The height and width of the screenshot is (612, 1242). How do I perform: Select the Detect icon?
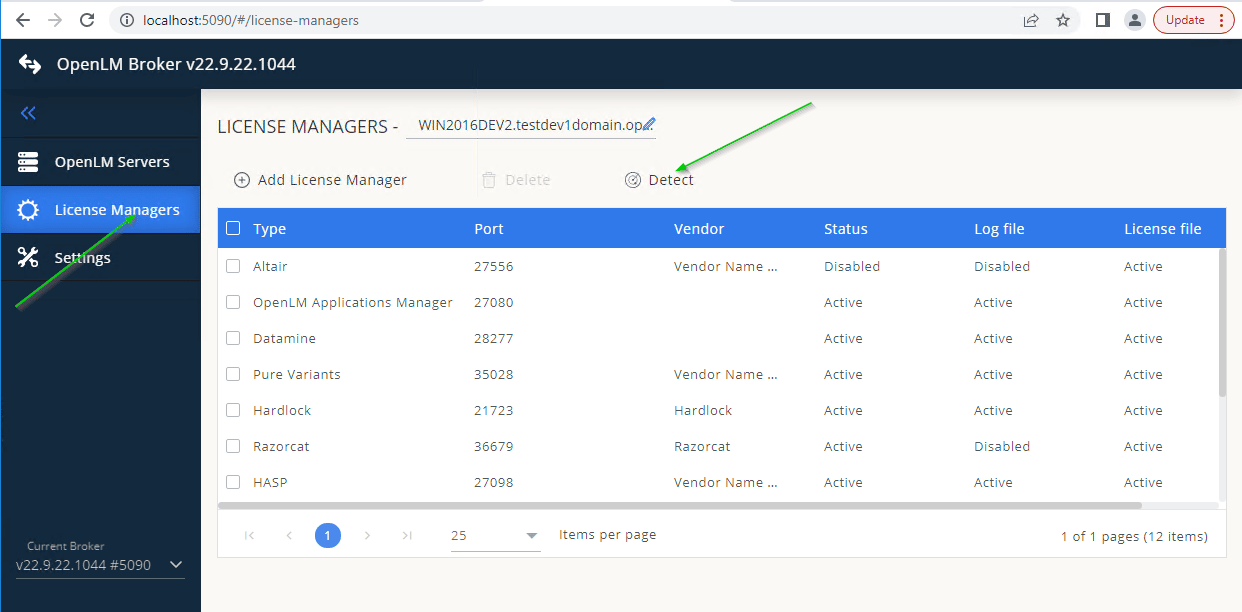[x=633, y=179]
